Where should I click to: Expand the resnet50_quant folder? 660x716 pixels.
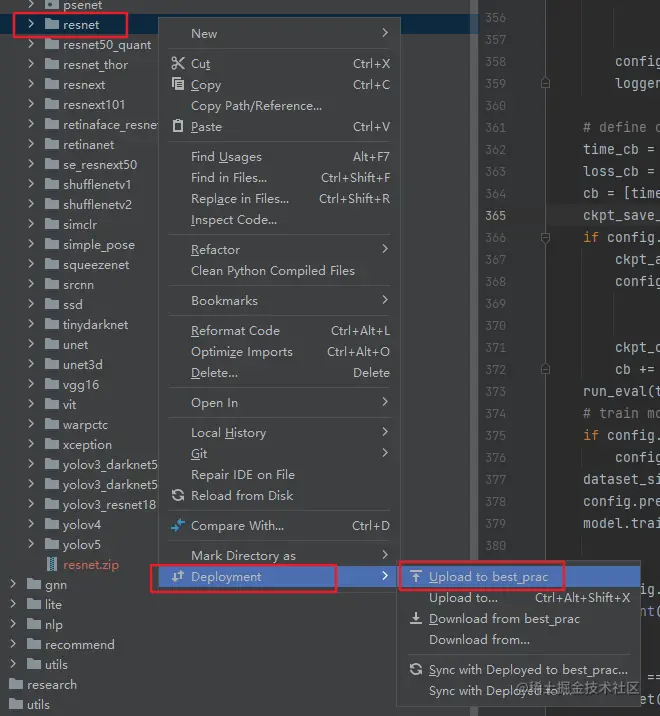31,44
